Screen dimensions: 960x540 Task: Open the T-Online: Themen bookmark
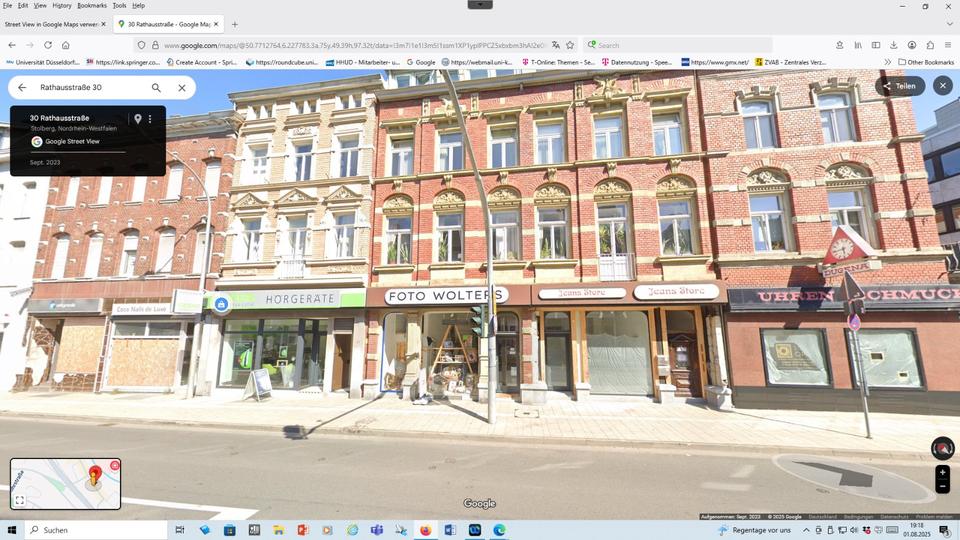coord(558,62)
